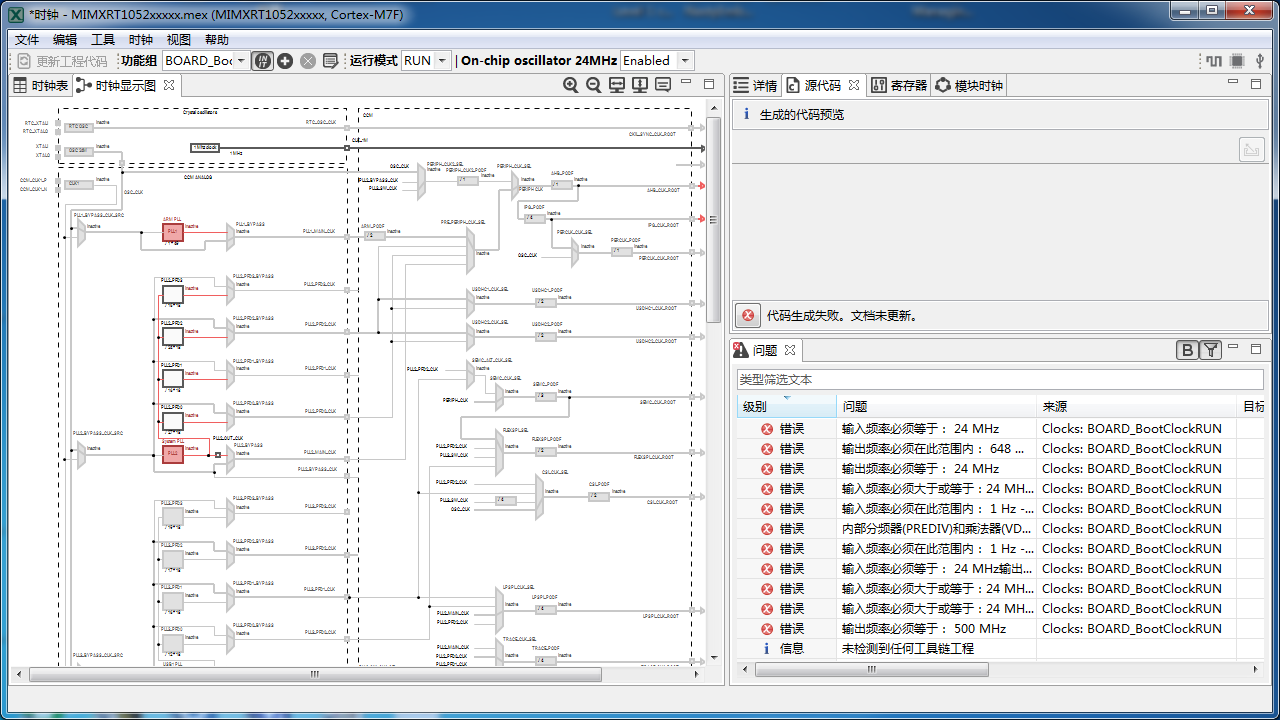Screen dimensions: 1280x720
Task: Click the greyed export code icon
Action: [x=1251, y=150]
